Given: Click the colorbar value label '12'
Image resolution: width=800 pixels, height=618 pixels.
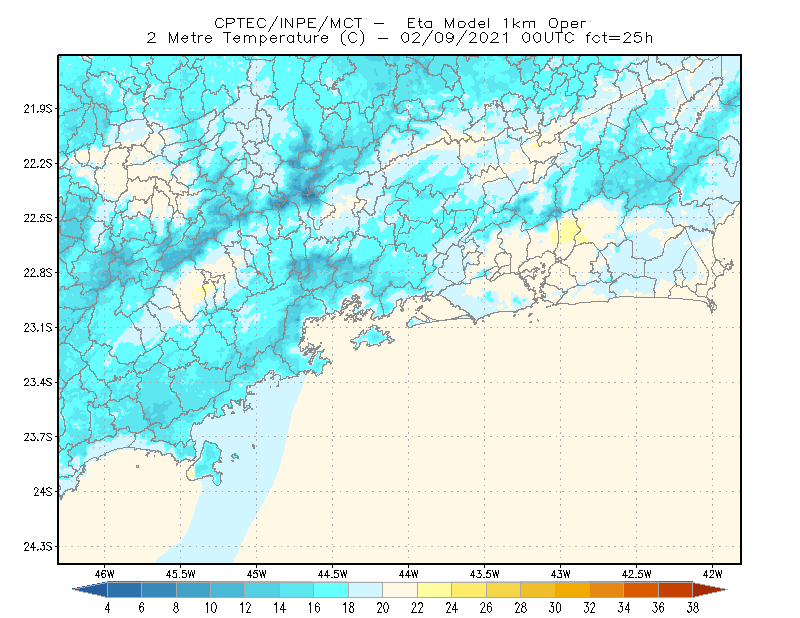Looking at the screenshot, I should (245, 608).
